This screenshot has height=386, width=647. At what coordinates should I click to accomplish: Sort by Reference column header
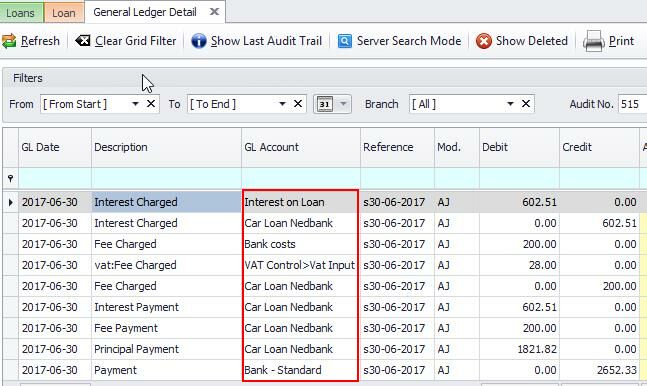(x=397, y=147)
